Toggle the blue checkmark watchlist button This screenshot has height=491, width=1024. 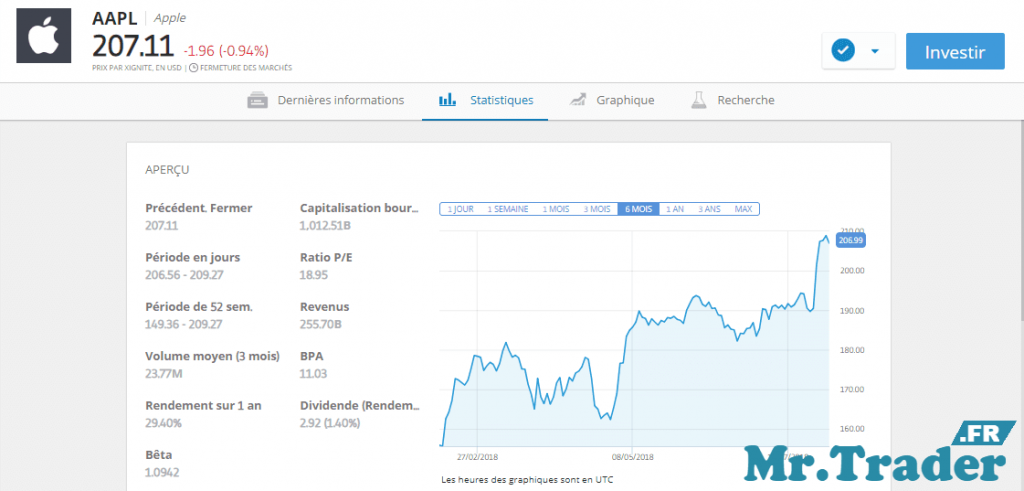[x=843, y=50]
